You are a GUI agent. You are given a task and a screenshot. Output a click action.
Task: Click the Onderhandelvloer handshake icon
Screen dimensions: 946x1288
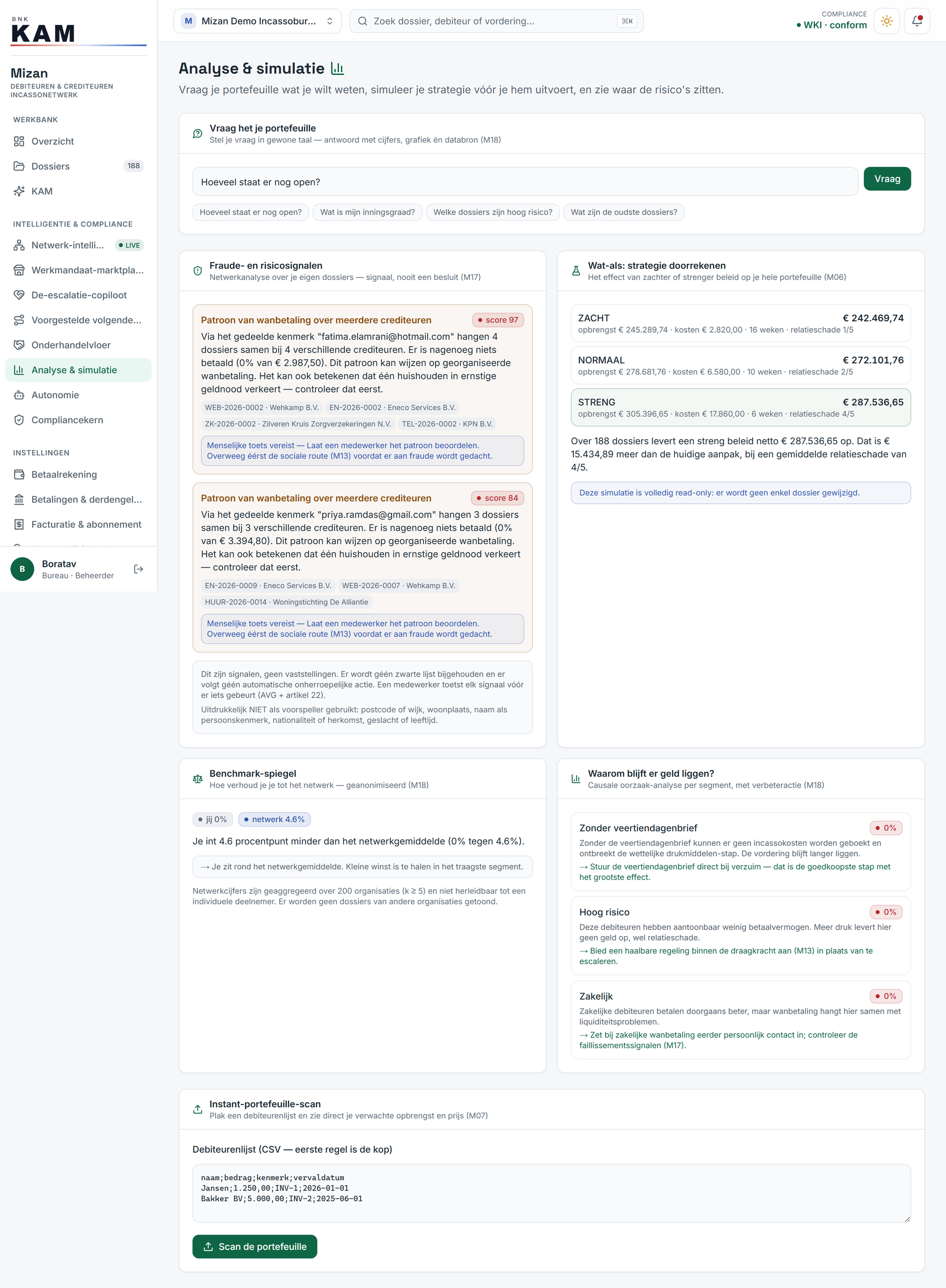(19, 345)
